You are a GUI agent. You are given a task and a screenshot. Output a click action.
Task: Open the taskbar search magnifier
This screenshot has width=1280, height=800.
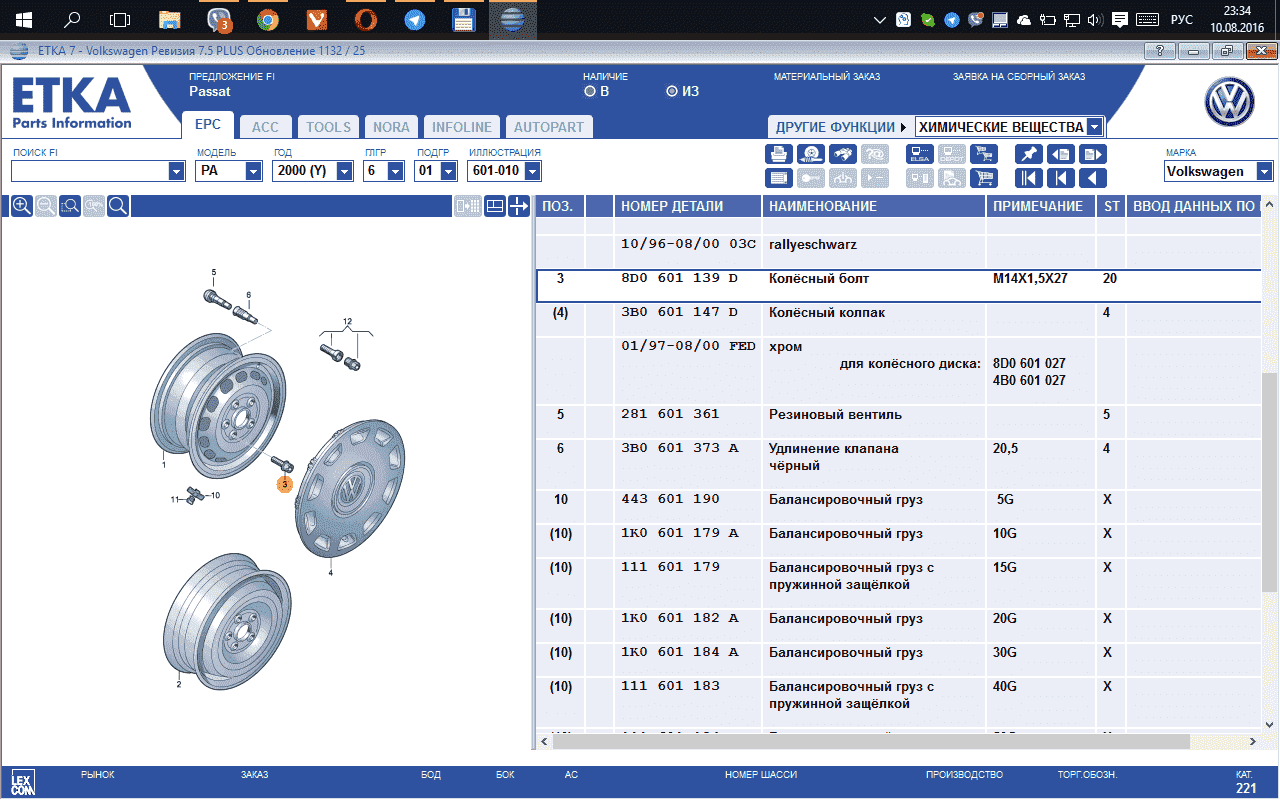(72, 20)
